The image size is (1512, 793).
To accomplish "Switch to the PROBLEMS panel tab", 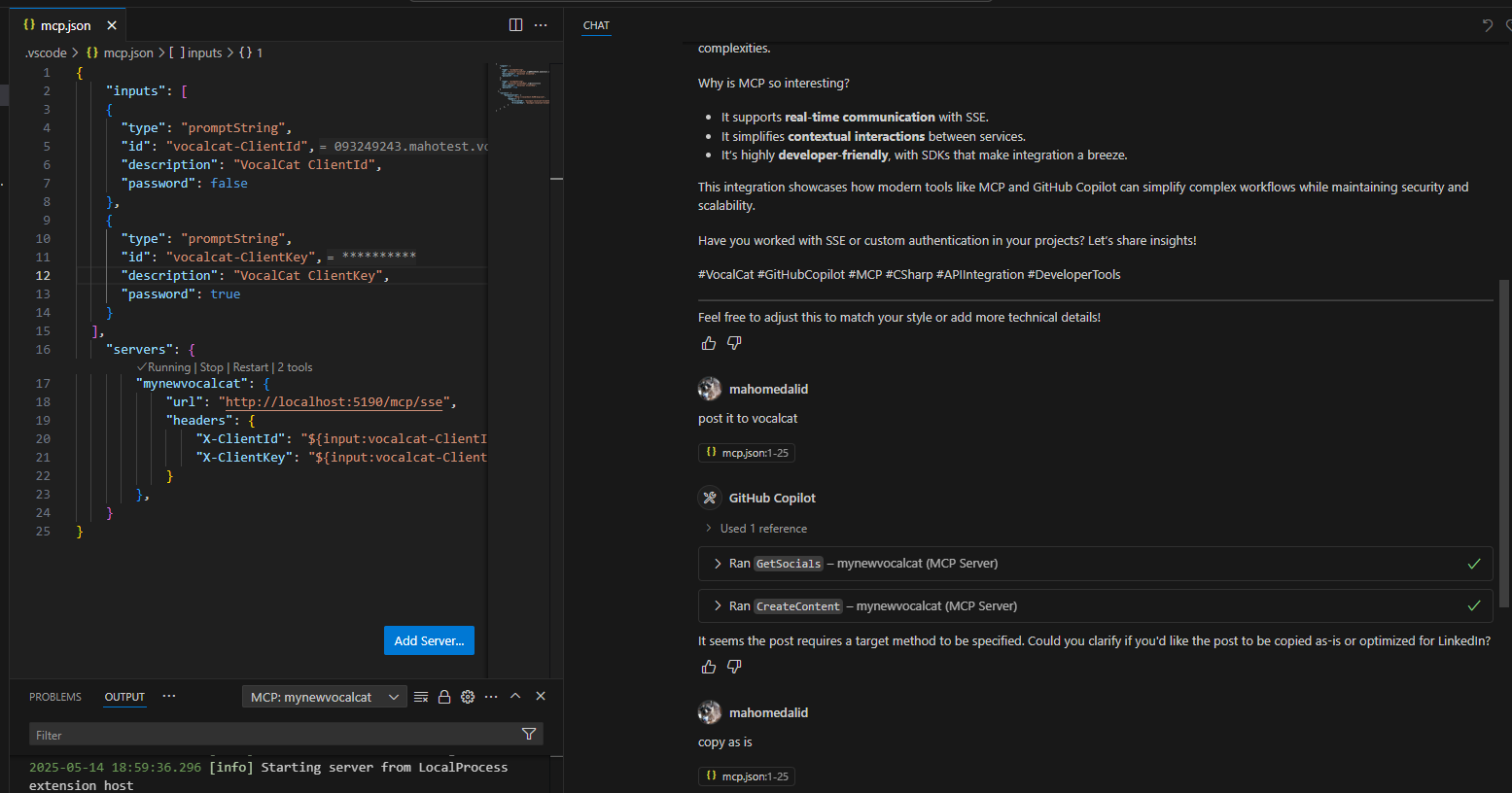I will pos(55,697).
